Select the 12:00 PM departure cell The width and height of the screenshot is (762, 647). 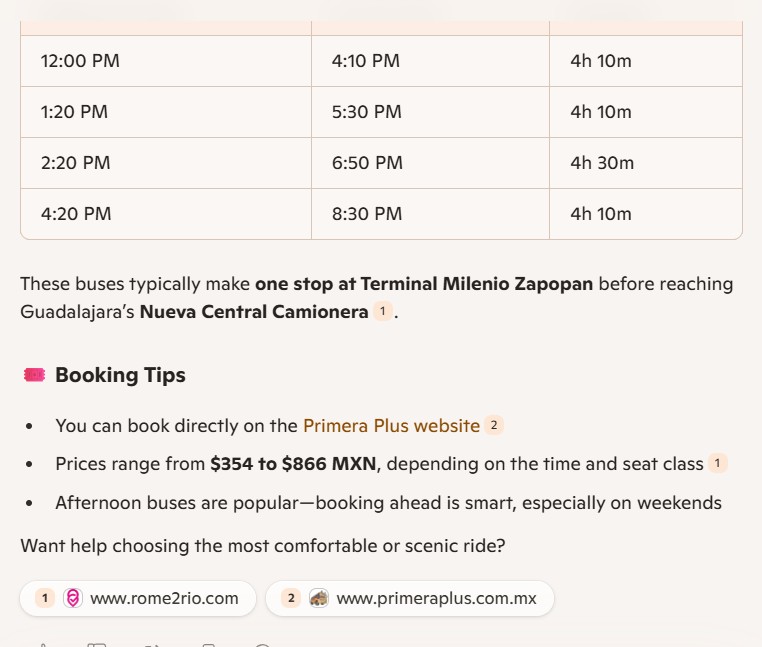point(80,61)
